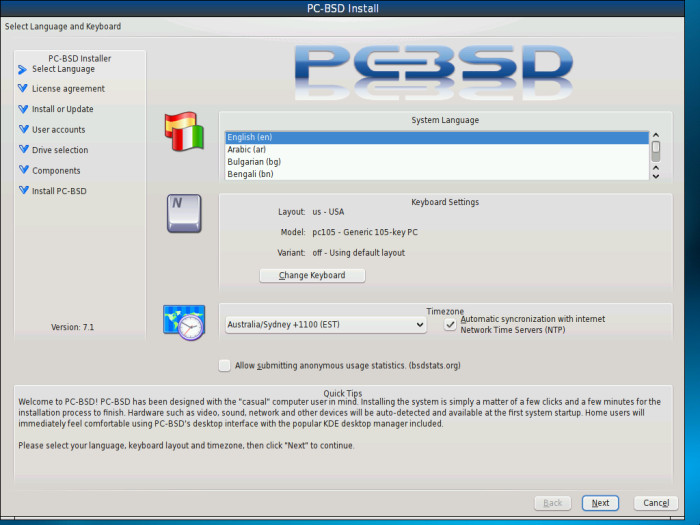Enable anonymous usage statistics checkbox
Viewport: 700px width, 525px height.
(224, 365)
